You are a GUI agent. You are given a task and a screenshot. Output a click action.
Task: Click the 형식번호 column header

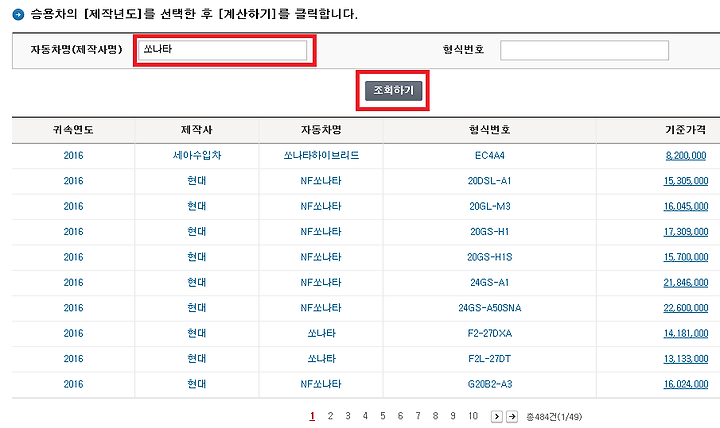[489, 130]
